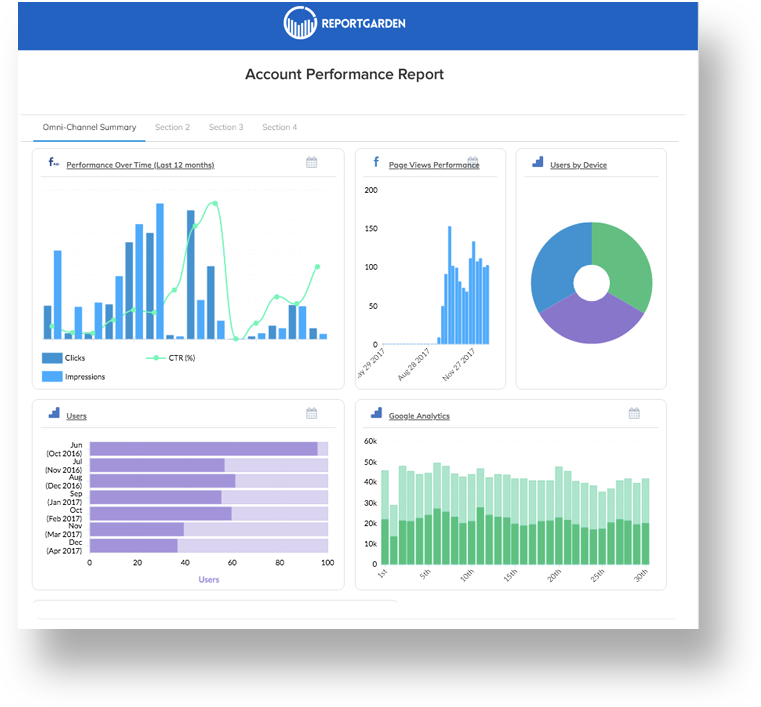The width and height of the screenshot is (761, 707).
Task: Click the Aug 28 2017 date label
Action: pyautogui.click(x=414, y=364)
